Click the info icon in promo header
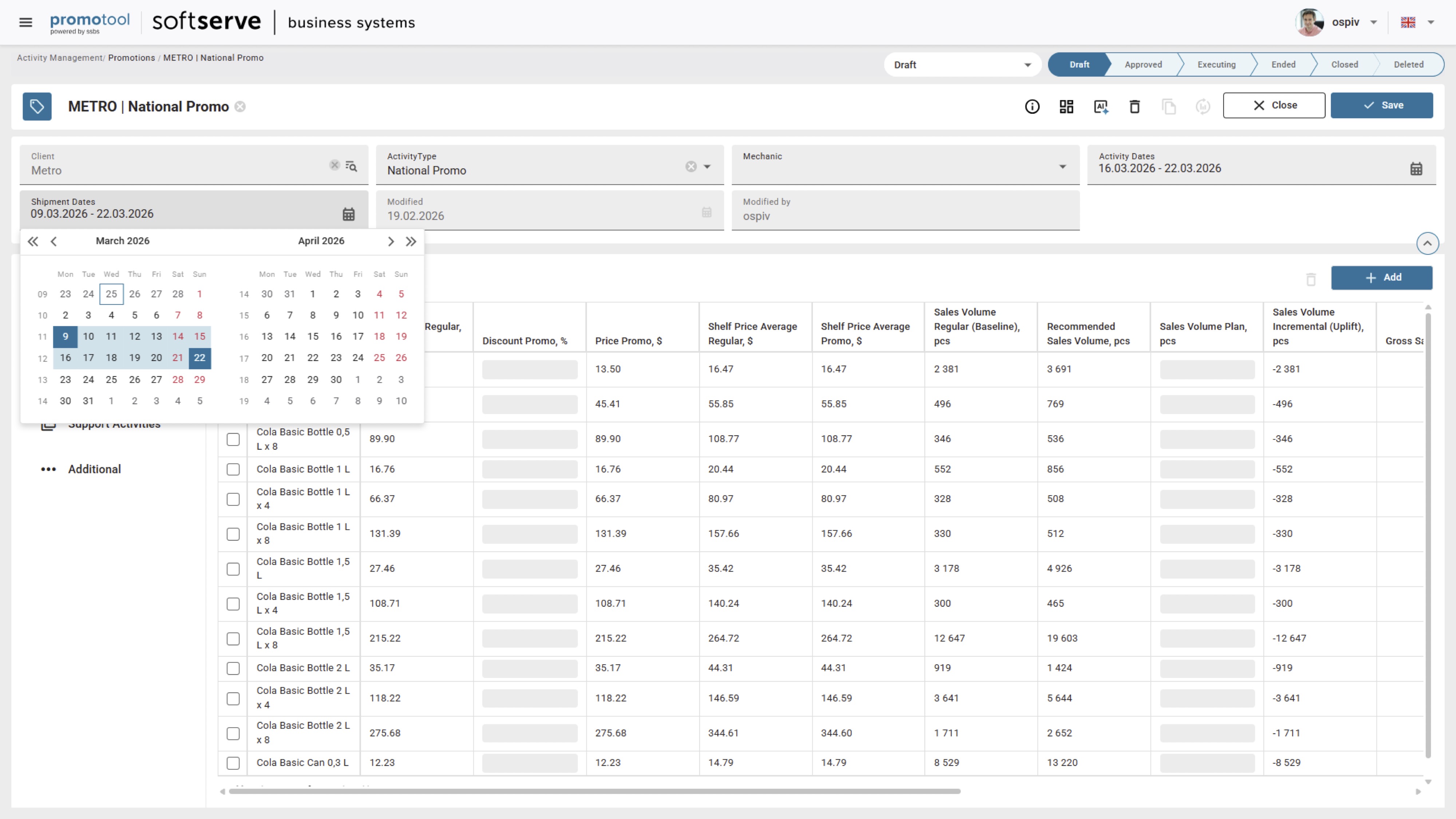The height and width of the screenshot is (819, 1456). (1032, 106)
